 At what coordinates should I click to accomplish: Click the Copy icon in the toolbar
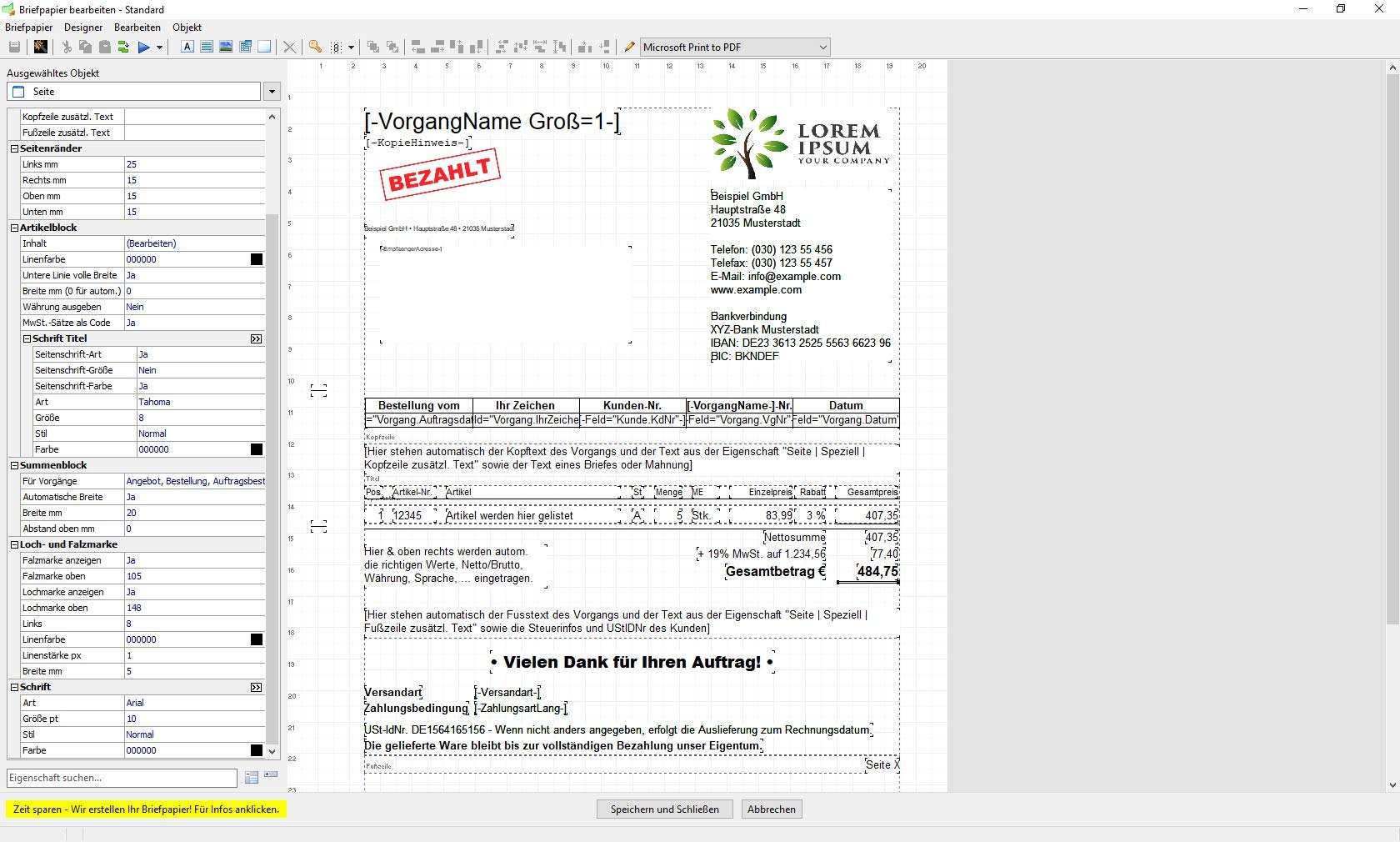click(x=85, y=47)
